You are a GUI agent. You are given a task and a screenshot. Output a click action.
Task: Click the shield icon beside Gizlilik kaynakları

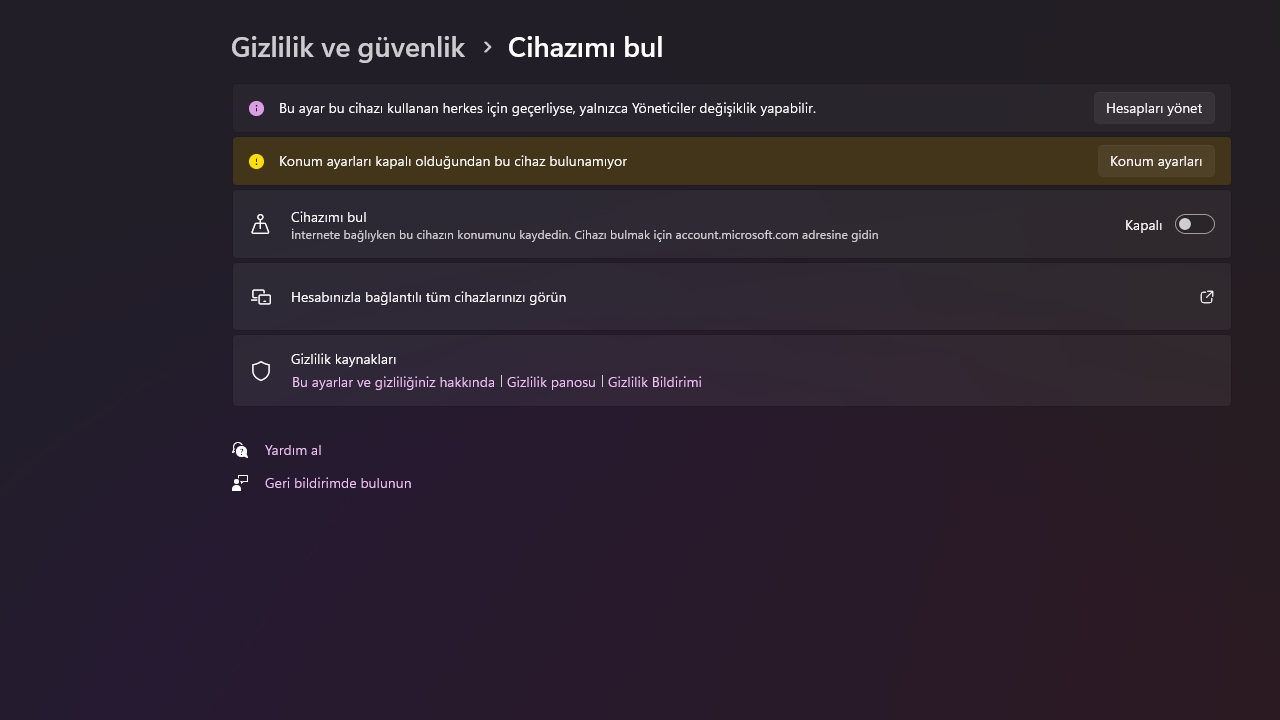coord(260,371)
